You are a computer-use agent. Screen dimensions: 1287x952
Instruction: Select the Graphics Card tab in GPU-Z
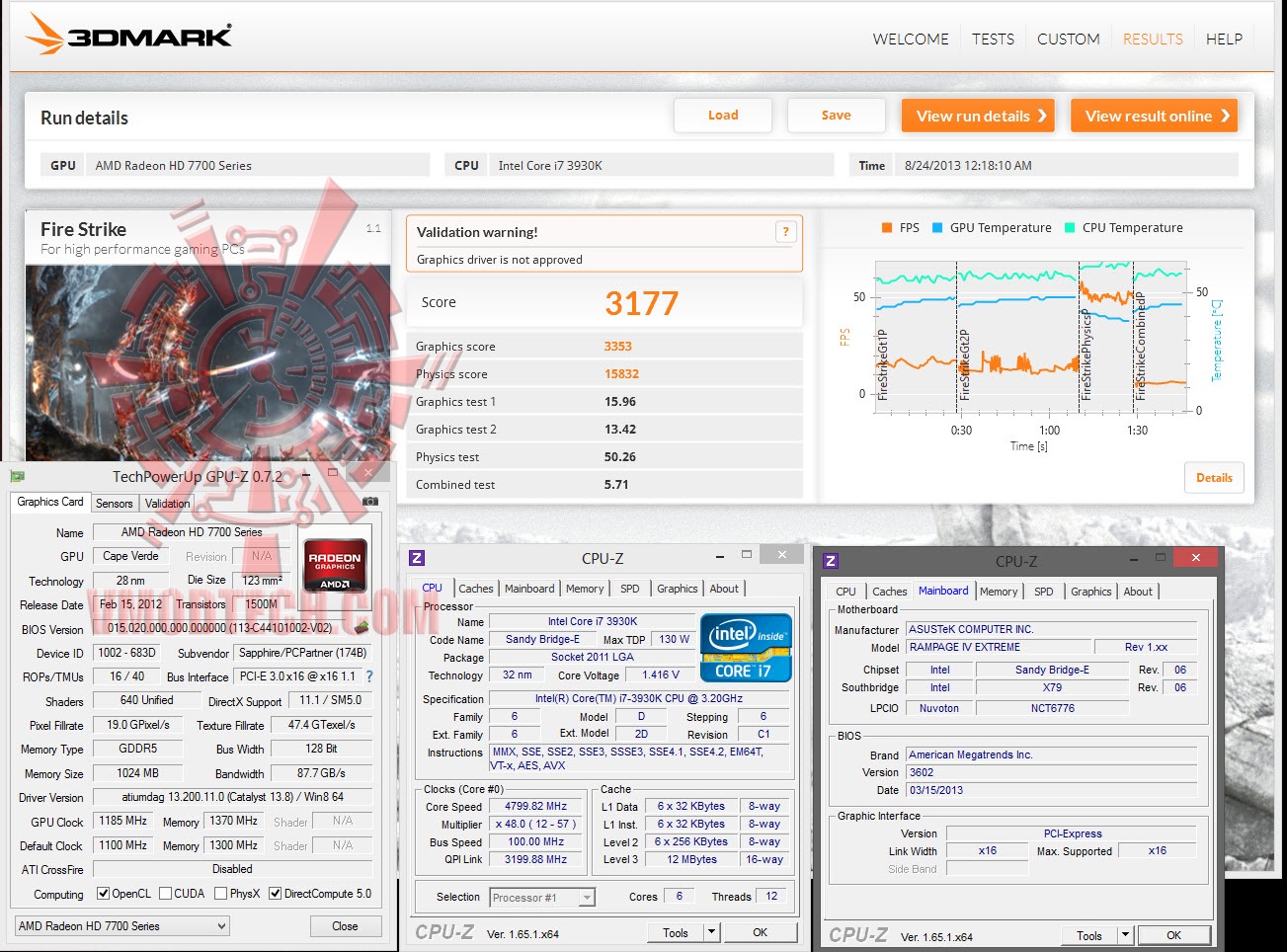[50, 502]
